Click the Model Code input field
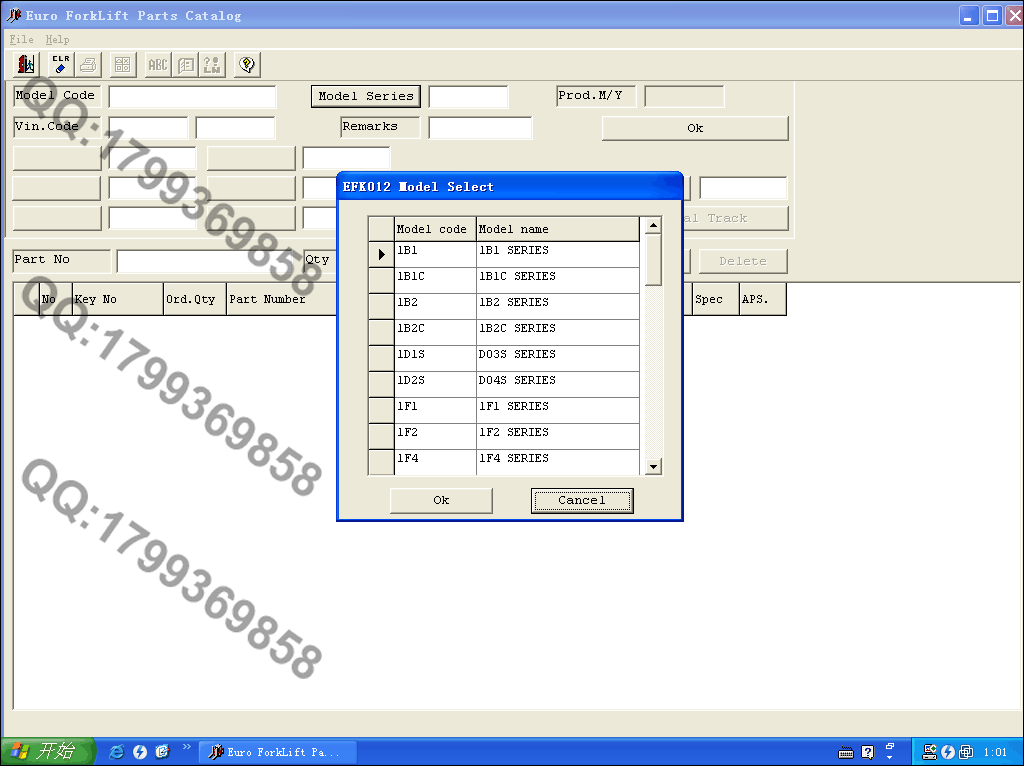This screenshot has height=766, width=1024. pos(192,97)
